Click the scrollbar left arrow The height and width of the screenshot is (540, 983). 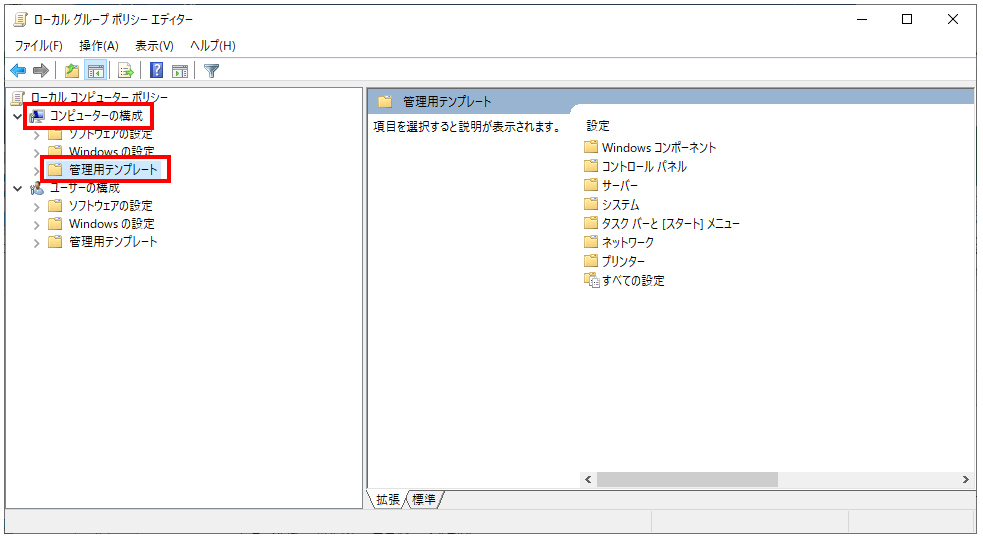tap(588, 480)
